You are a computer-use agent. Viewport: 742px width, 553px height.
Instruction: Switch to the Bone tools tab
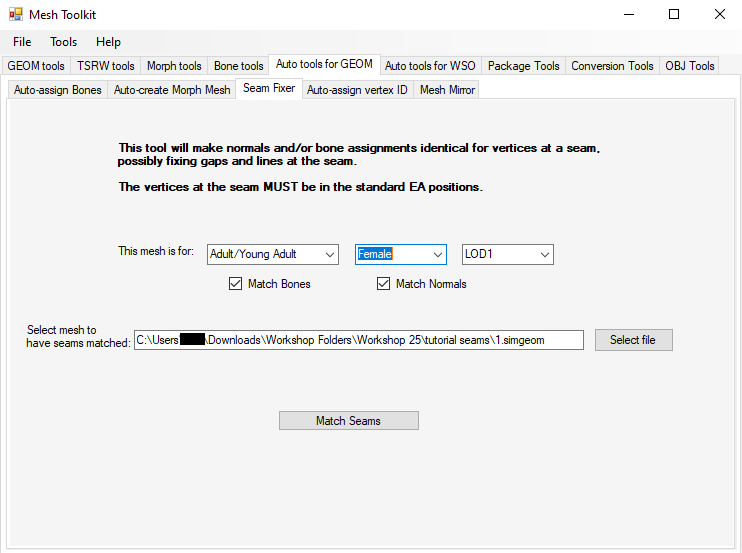coord(238,66)
